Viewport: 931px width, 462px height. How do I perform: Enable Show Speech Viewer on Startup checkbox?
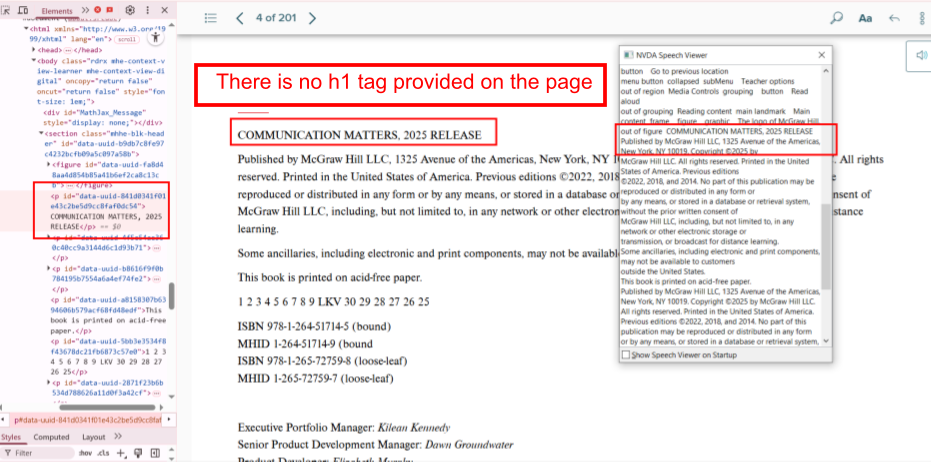(x=625, y=355)
